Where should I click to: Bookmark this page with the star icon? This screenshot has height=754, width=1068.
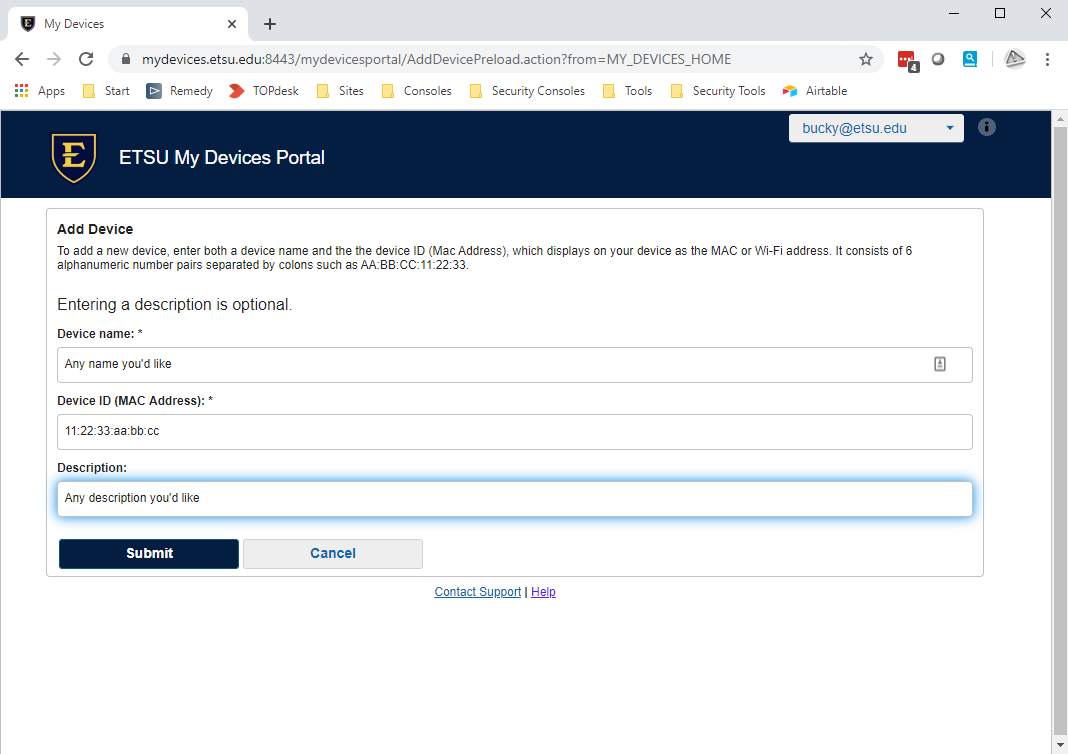tap(866, 59)
